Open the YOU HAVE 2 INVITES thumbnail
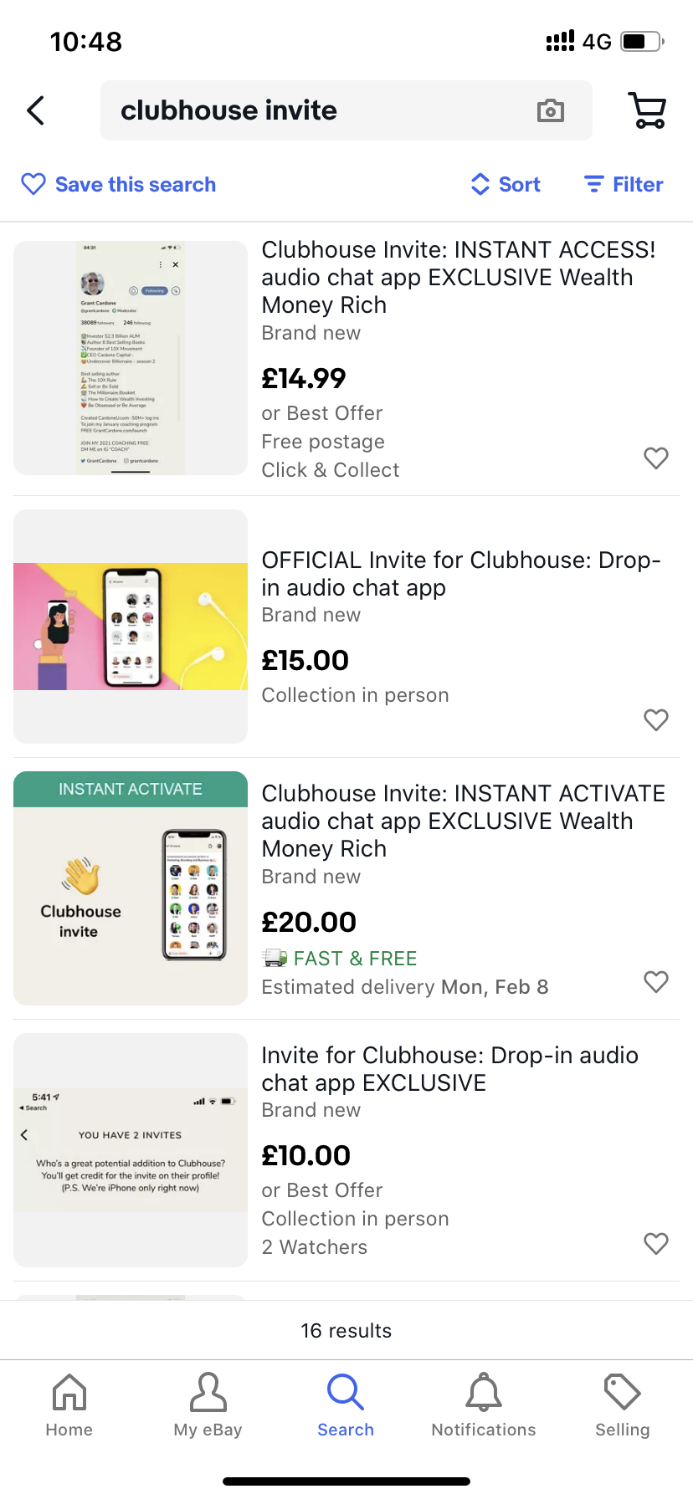The width and height of the screenshot is (693, 1499). point(130,1150)
